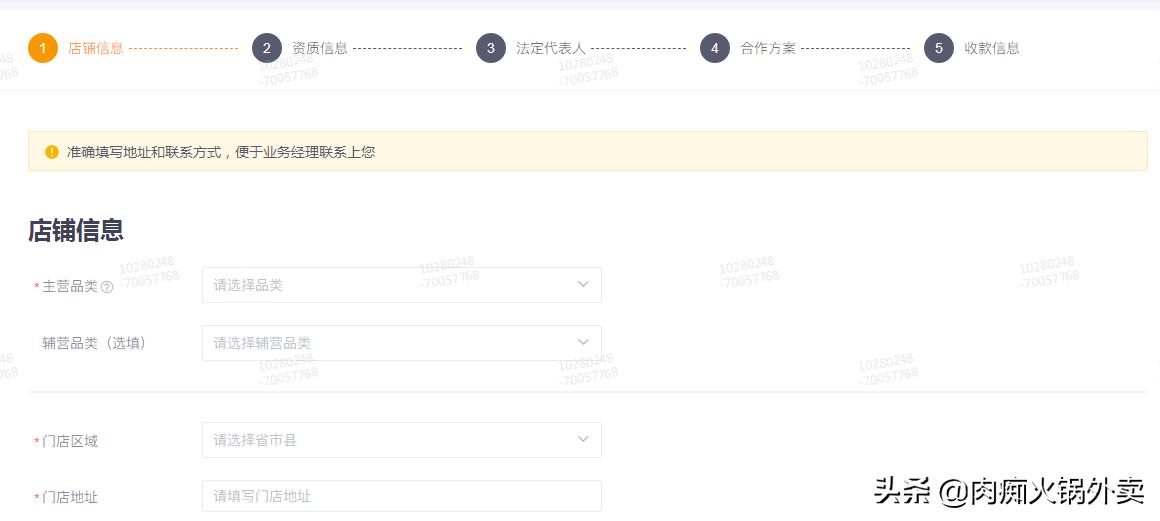Go to the 合作方案 step
This screenshot has height=521, width=1160.
[x=768, y=48]
